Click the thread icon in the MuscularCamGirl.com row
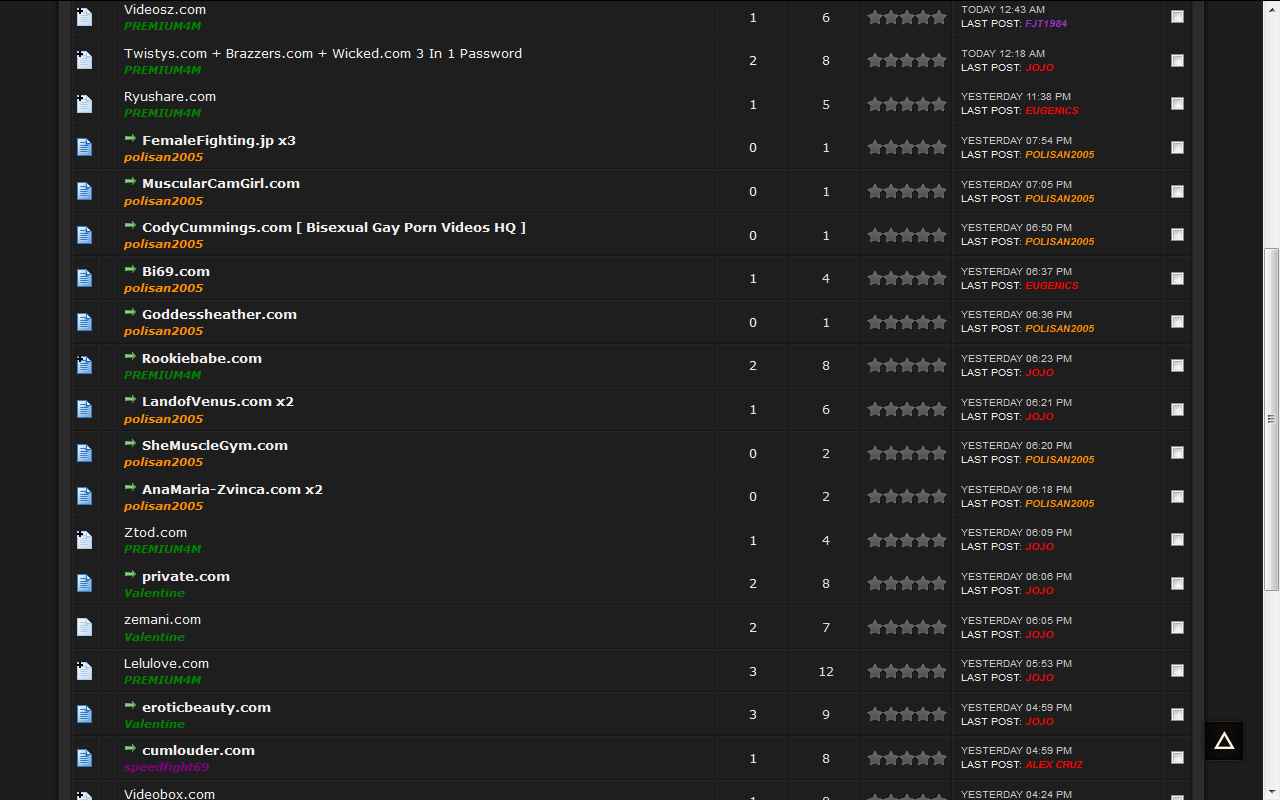1280x800 pixels. 84,191
